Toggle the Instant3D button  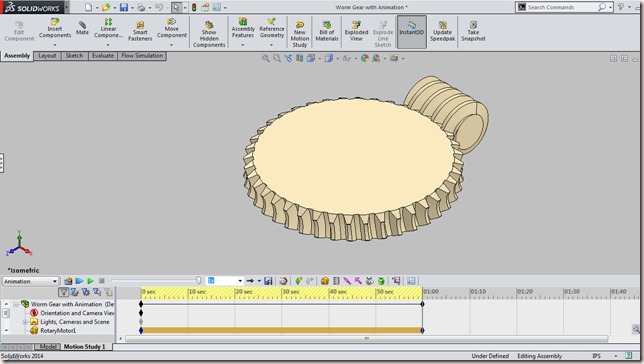(412, 32)
